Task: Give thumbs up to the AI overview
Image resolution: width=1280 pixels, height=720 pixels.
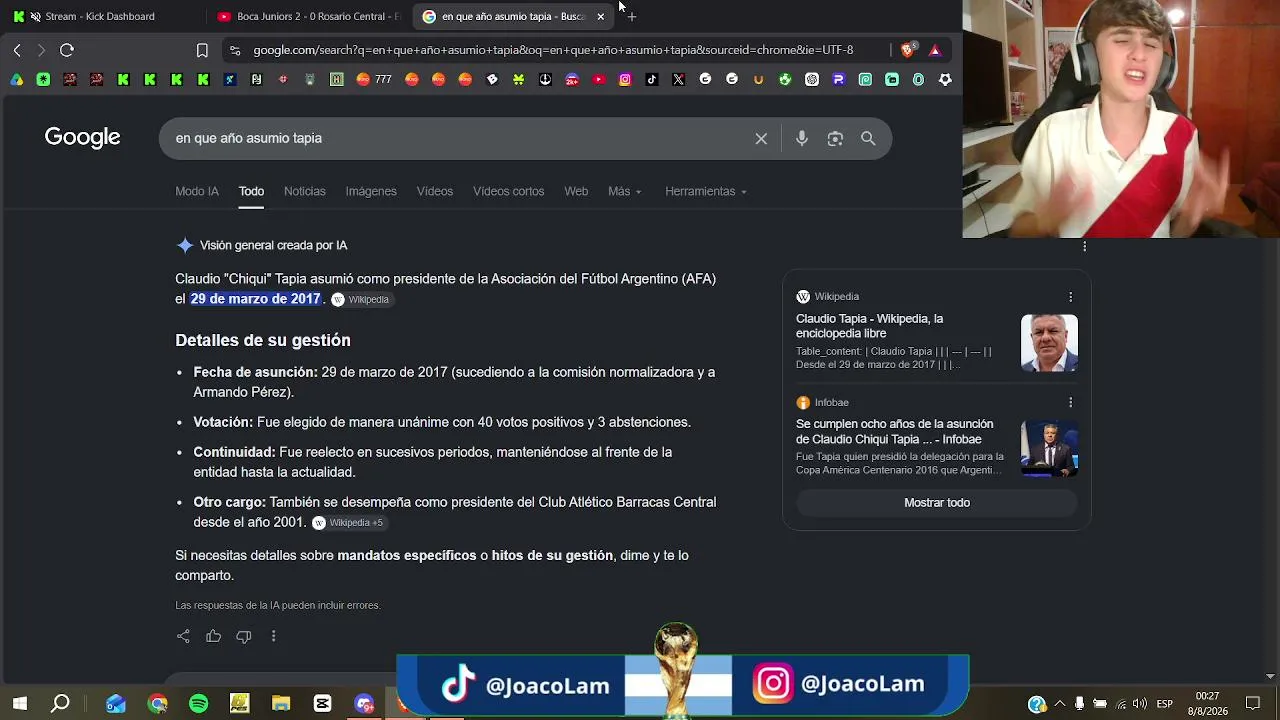Action: (213, 636)
